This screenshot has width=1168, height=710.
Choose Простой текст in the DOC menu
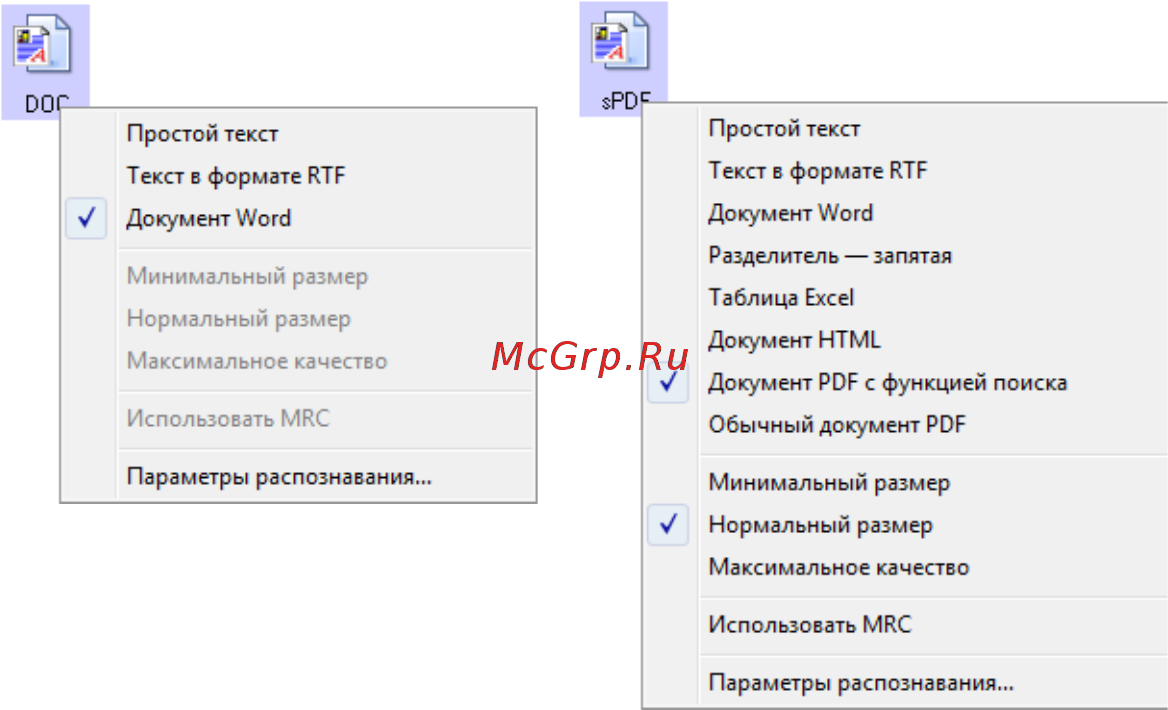click(x=298, y=134)
